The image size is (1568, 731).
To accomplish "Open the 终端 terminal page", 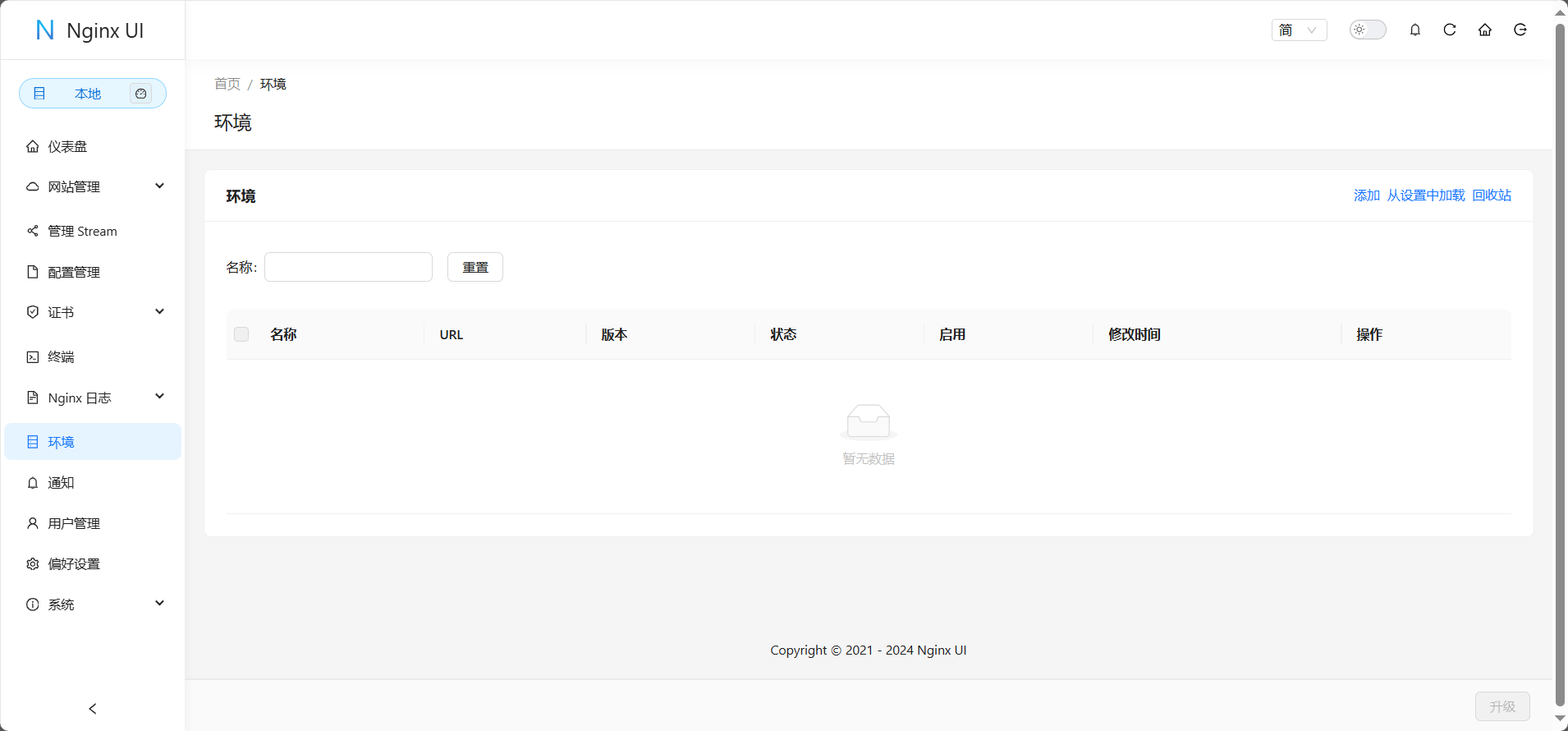I will pyautogui.click(x=62, y=356).
